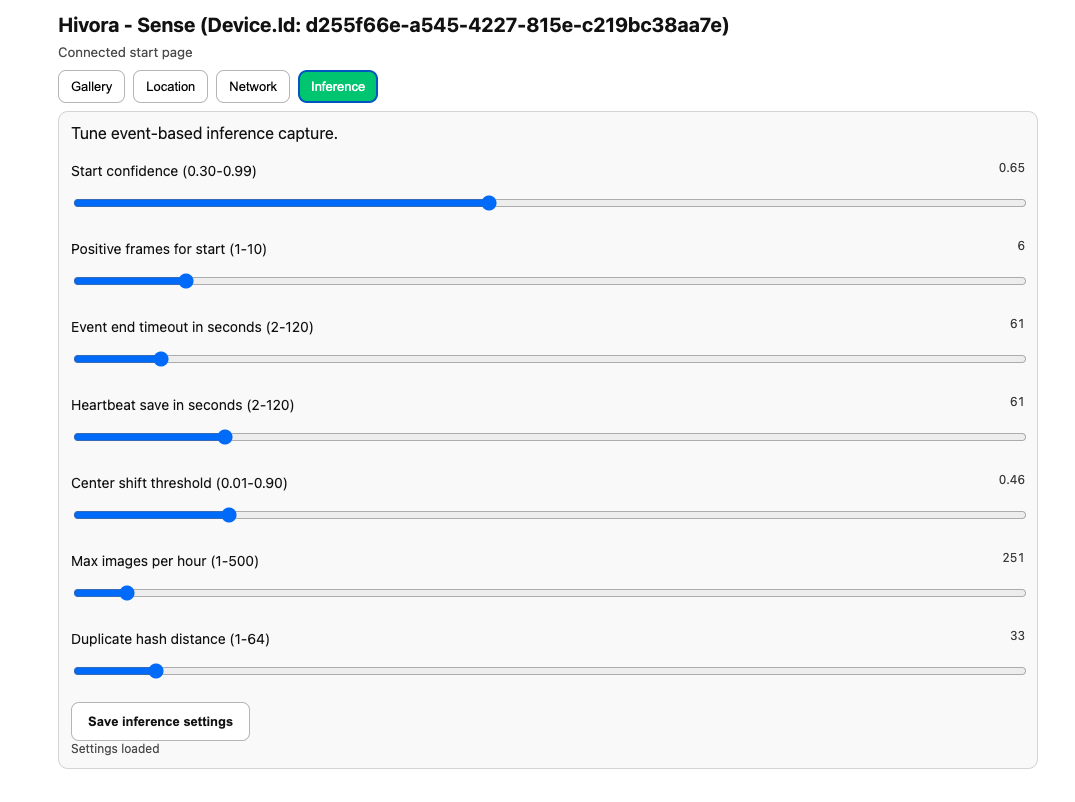
Task: Save inference settings
Action: pos(160,721)
